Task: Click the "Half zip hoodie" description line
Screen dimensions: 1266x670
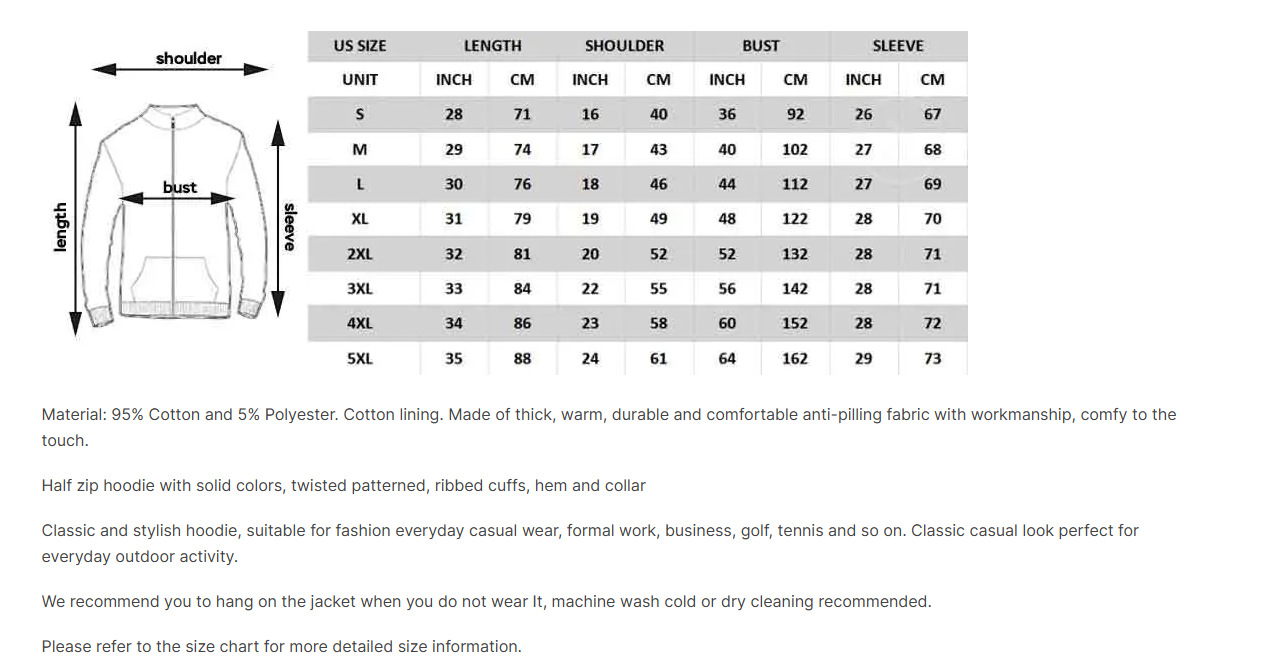Action: (x=343, y=485)
